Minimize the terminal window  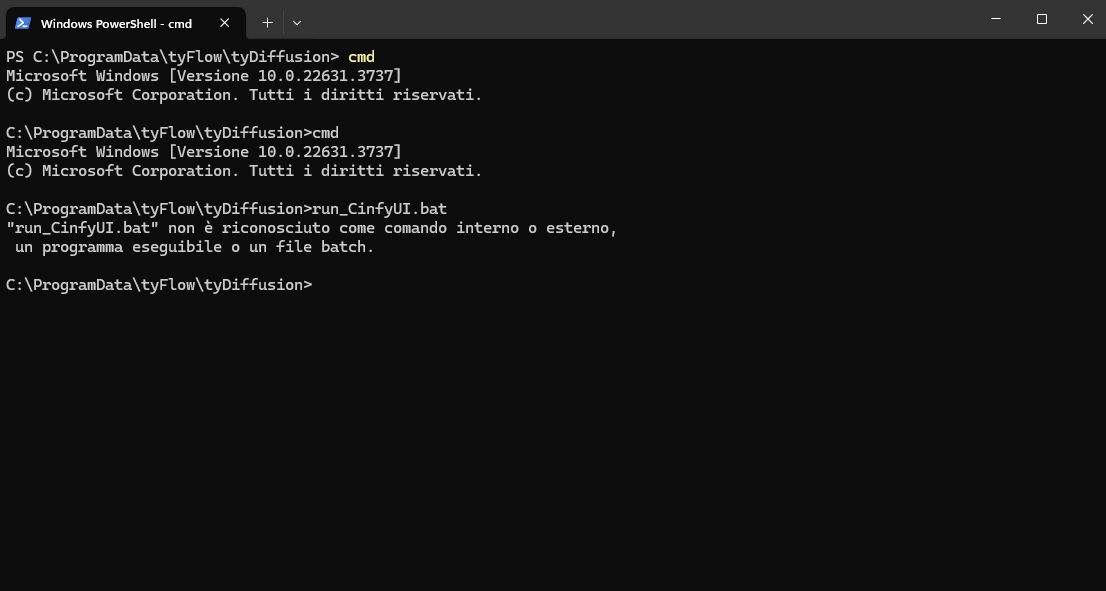(x=996, y=19)
